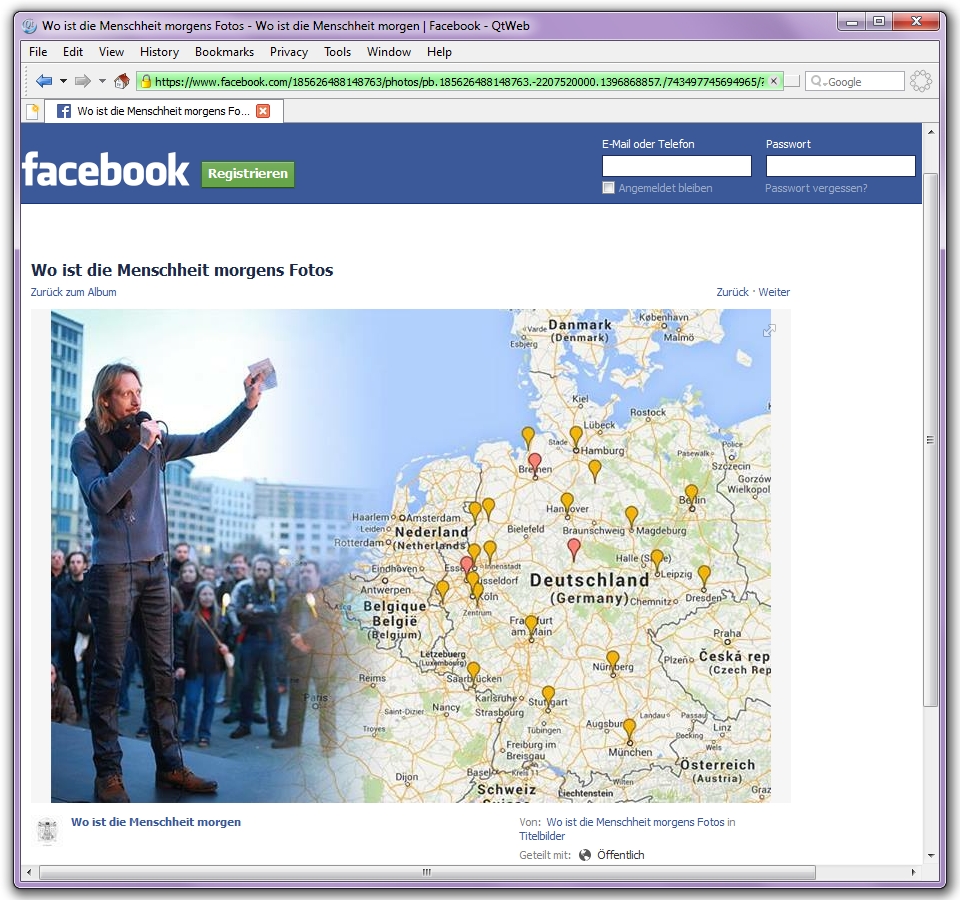Open the Edit menu
The width and height of the screenshot is (960, 900).
tap(73, 52)
